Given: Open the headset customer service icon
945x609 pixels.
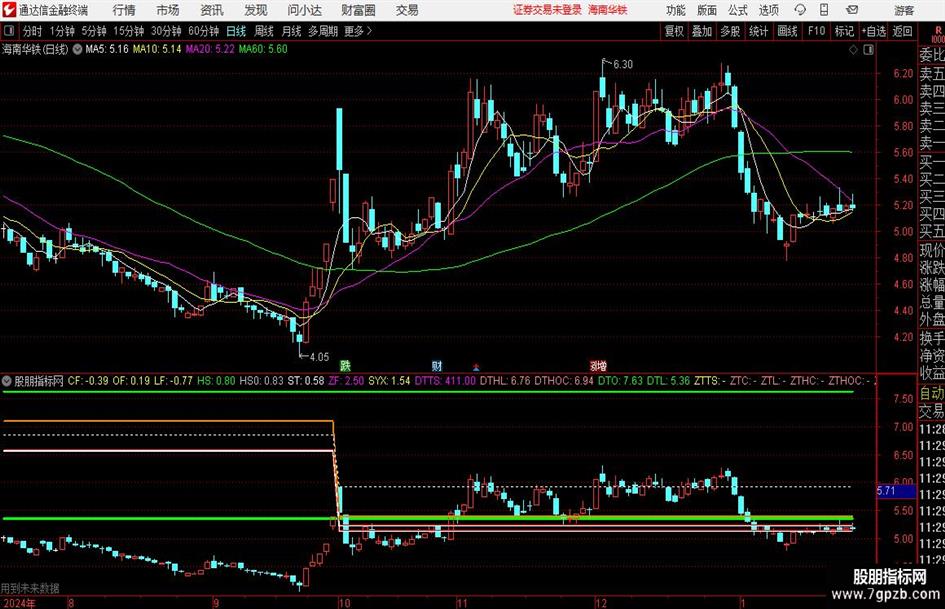Looking at the screenshot, I should click(800, 10).
